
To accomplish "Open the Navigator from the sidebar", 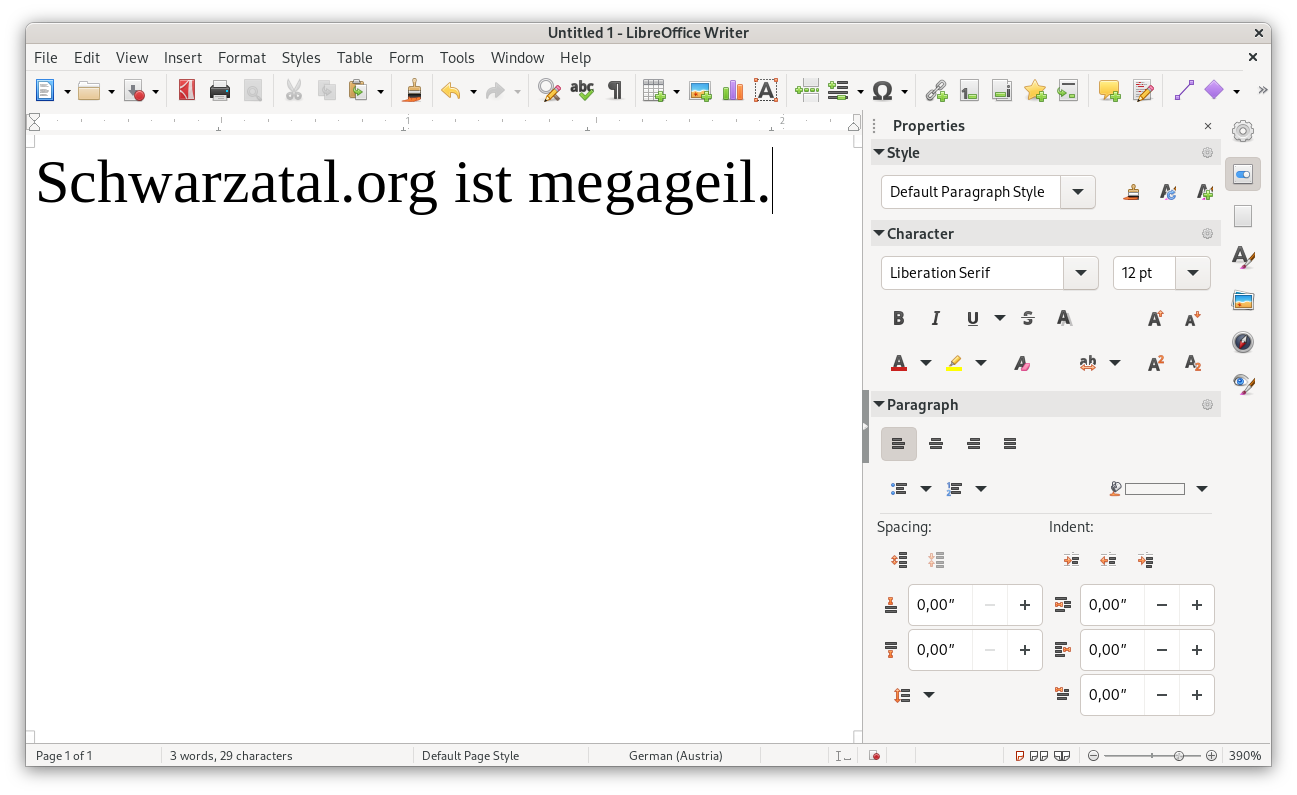I will click(1242, 342).
